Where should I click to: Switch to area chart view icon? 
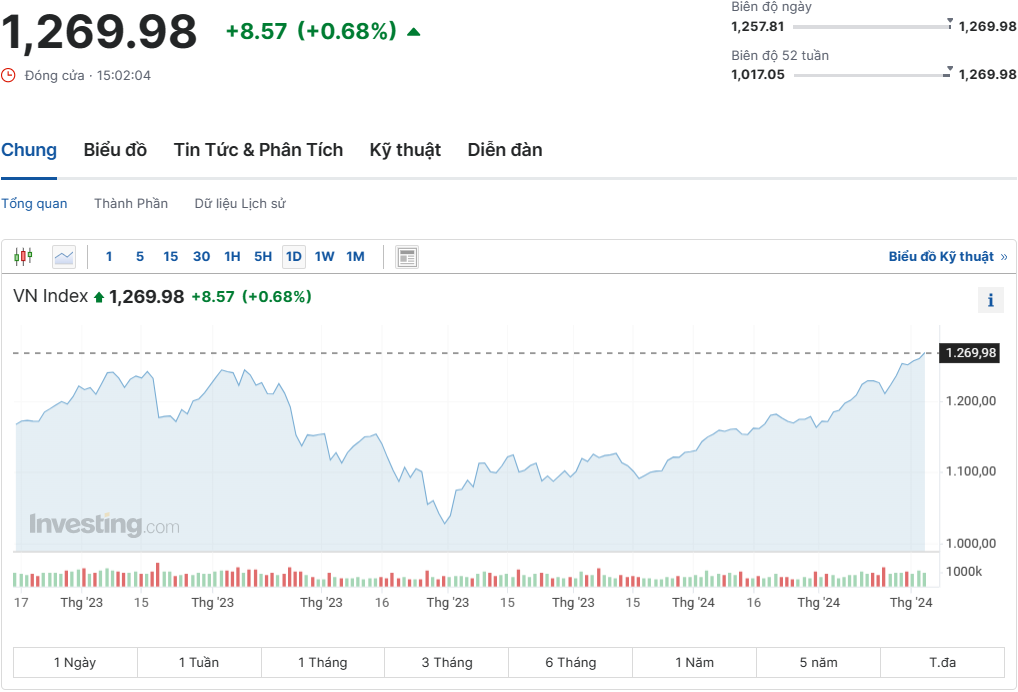[63, 256]
